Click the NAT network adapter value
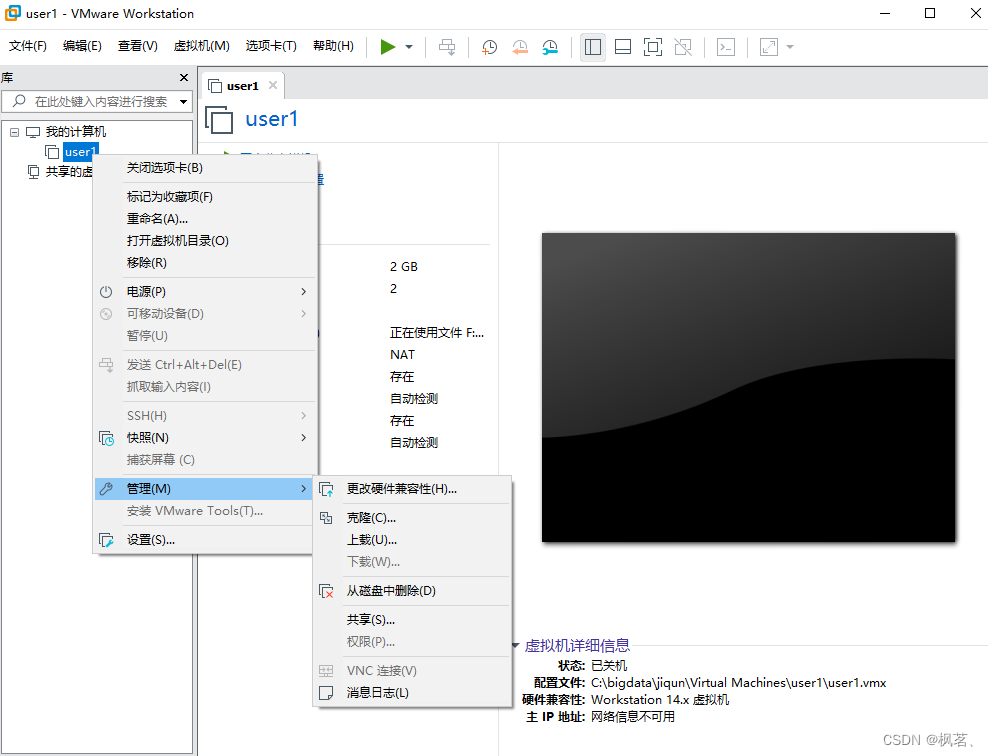 coord(403,355)
